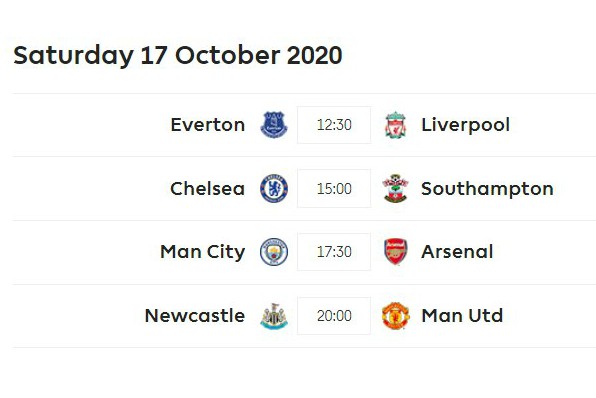
Task: Open the 15:00 kickoff time box
Action: pyautogui.click(x=334, y=189)
